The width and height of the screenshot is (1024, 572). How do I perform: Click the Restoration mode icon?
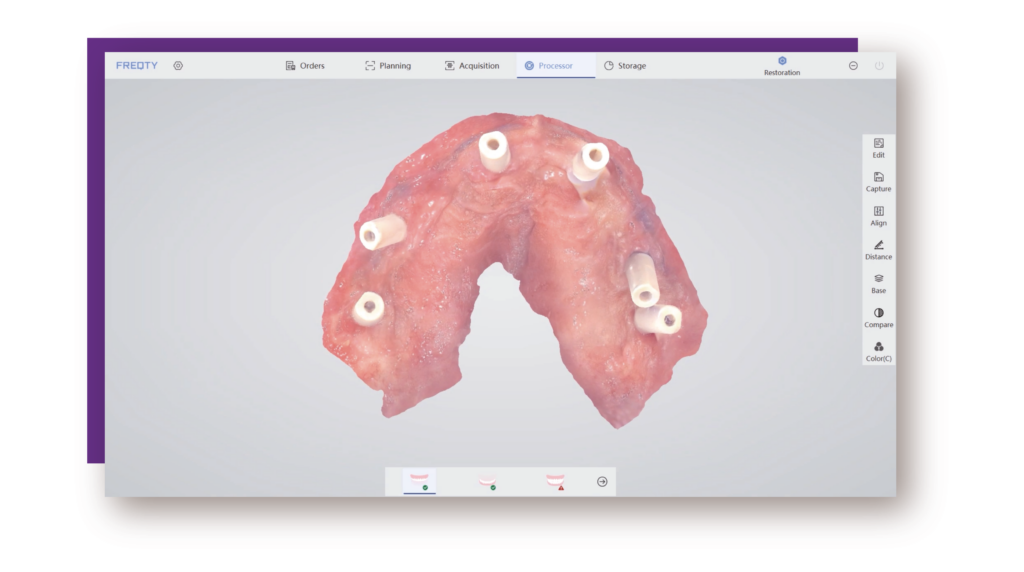[782, 66]
